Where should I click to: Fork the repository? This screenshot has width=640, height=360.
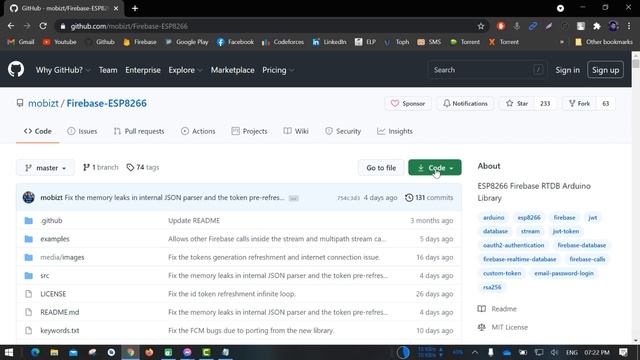[580, 104]
